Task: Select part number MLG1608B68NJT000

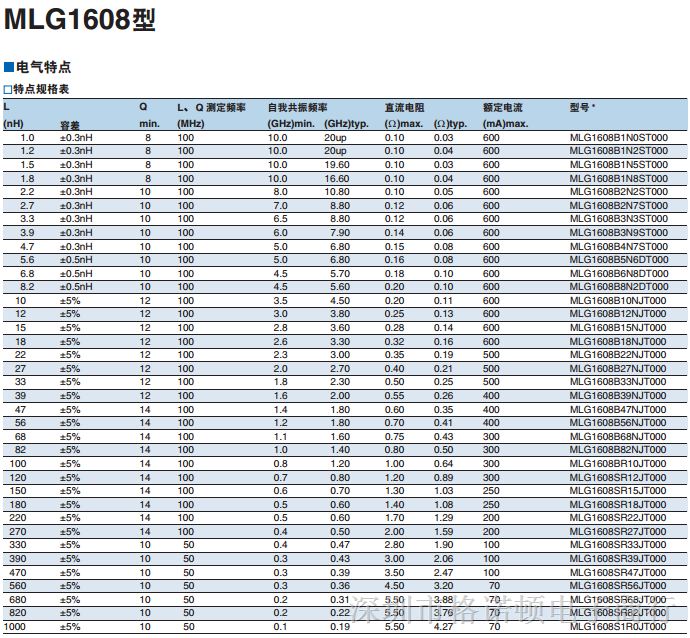Action: click(x=618, y=437)
